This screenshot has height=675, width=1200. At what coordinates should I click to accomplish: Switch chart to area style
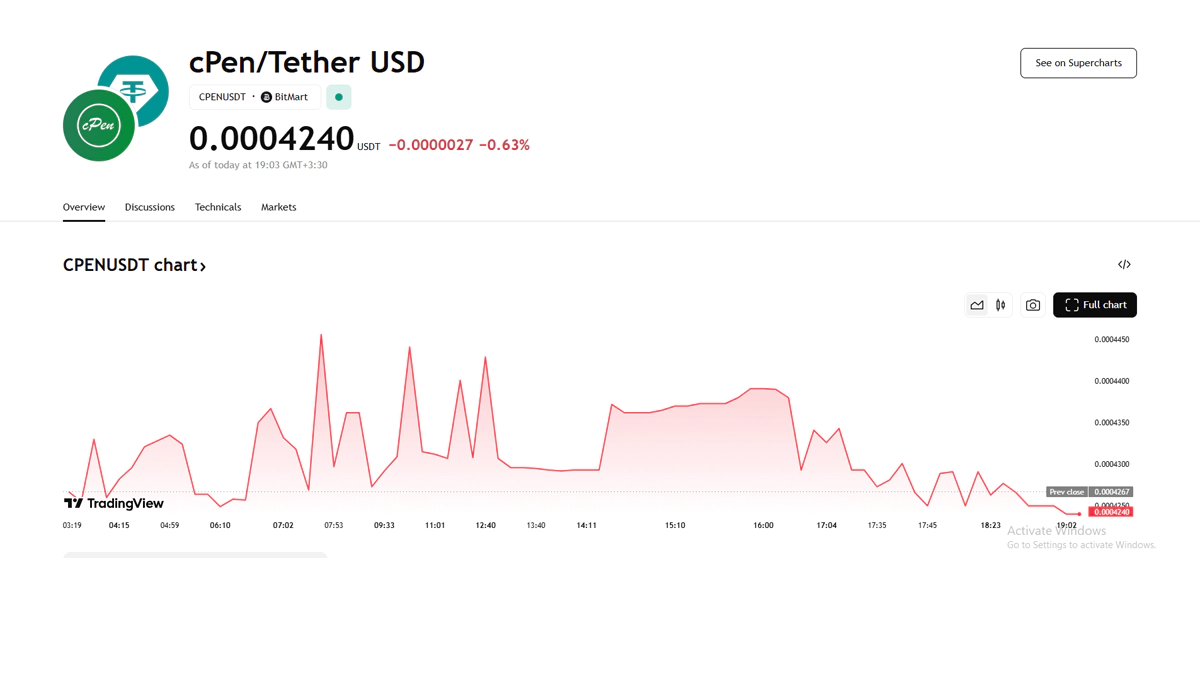pos(977,305)
